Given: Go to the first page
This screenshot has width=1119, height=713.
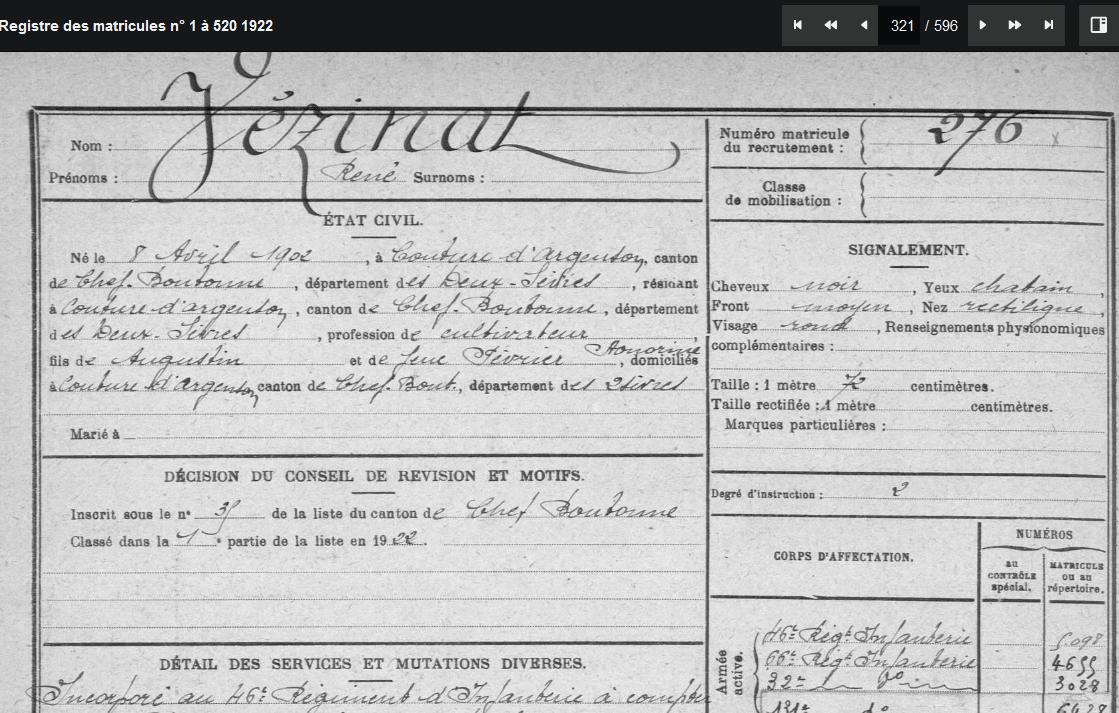Looking at the screenshot, I should point(798,25).
